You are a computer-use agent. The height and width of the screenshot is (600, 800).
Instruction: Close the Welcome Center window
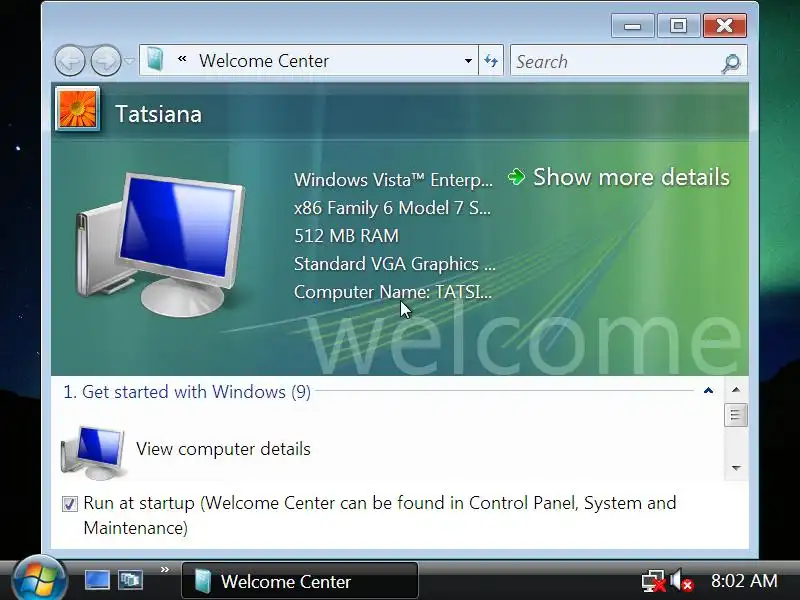[x=724, y=26]
